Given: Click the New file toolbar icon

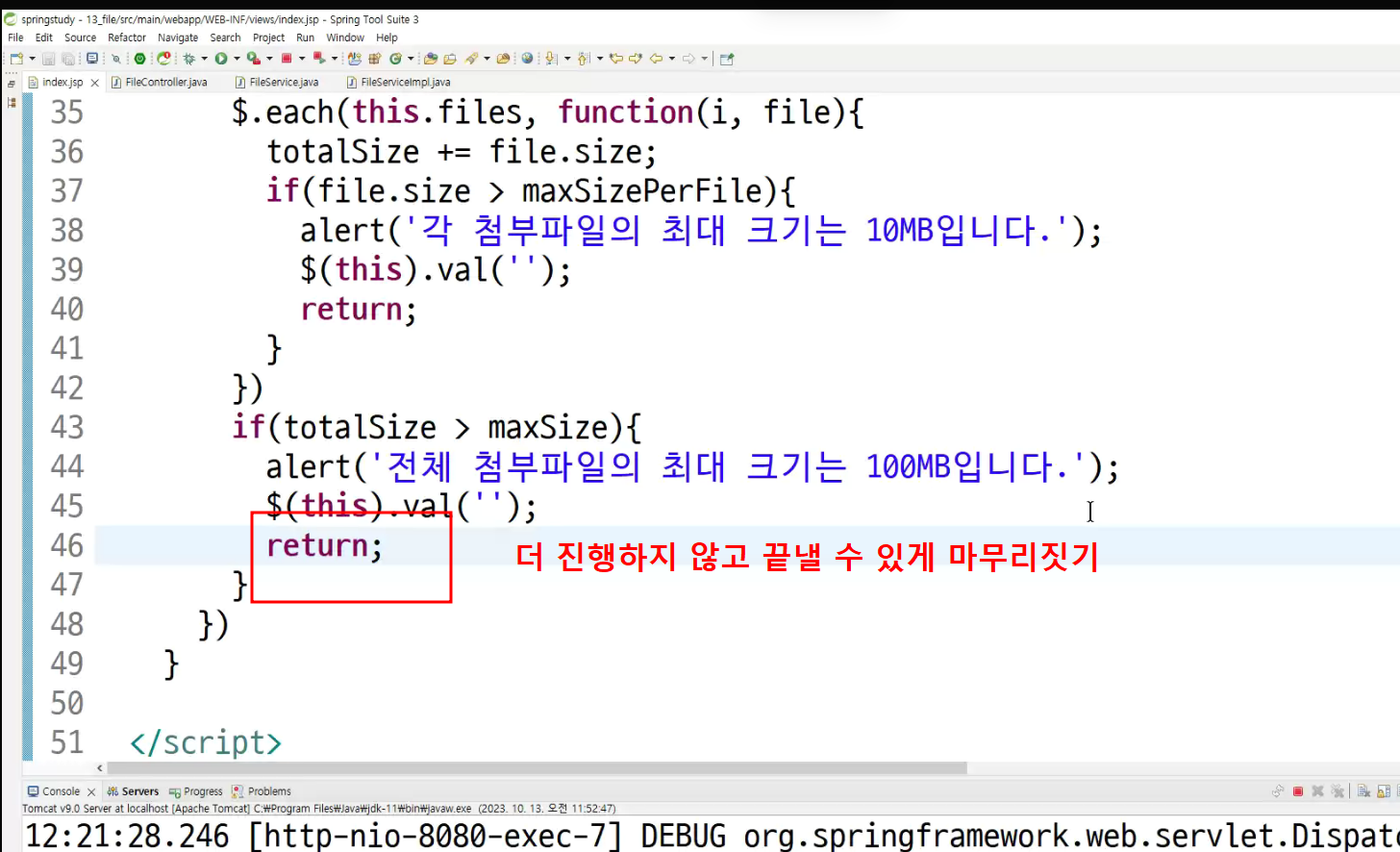Looking at the screenshot, I should click(x=16, y=59).
